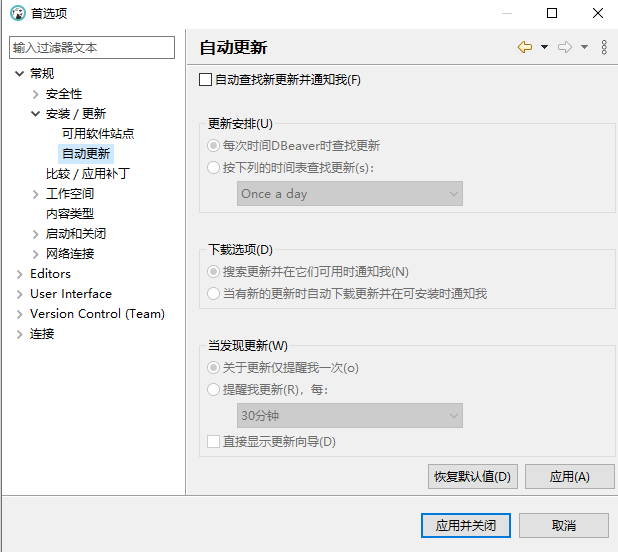Select 比较 / 应用补丁 in the tree
The width and height of the screenshot is (618, 552).
tap(87, 174)
